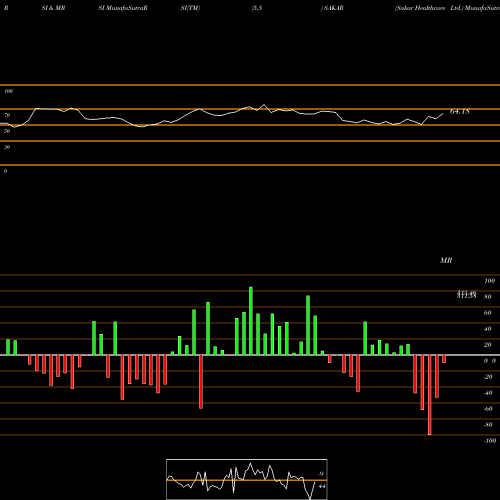This screenshot has width=500, height=500.
Task: Click the 100 label on the RSI axis
Action: coord(9,91)
